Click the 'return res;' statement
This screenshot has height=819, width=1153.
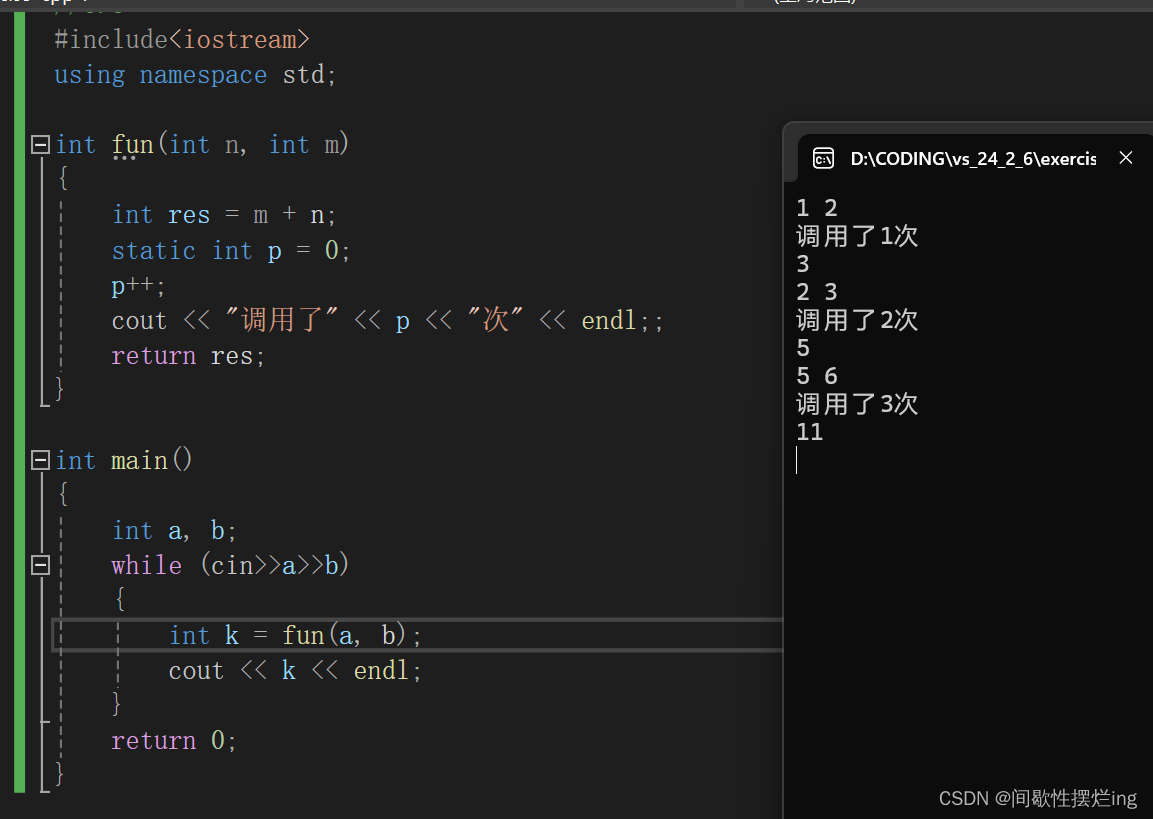click(x=188, y=356)
